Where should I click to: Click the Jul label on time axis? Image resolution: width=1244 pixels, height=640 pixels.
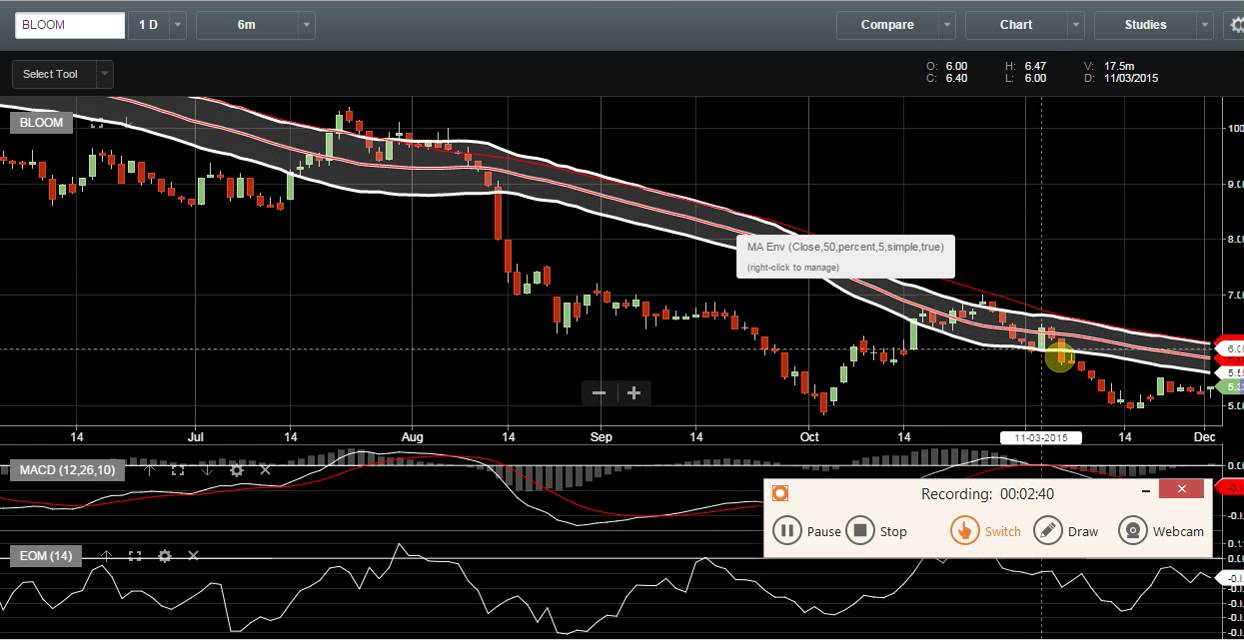pos(195,437)
